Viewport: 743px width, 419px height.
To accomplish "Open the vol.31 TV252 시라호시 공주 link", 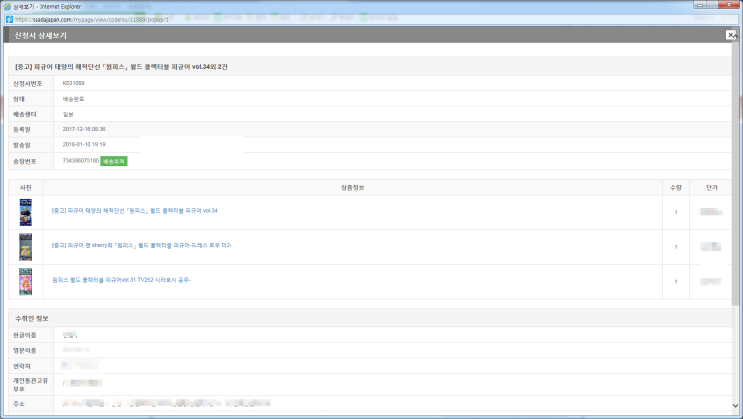I will (x=121, y=280).
